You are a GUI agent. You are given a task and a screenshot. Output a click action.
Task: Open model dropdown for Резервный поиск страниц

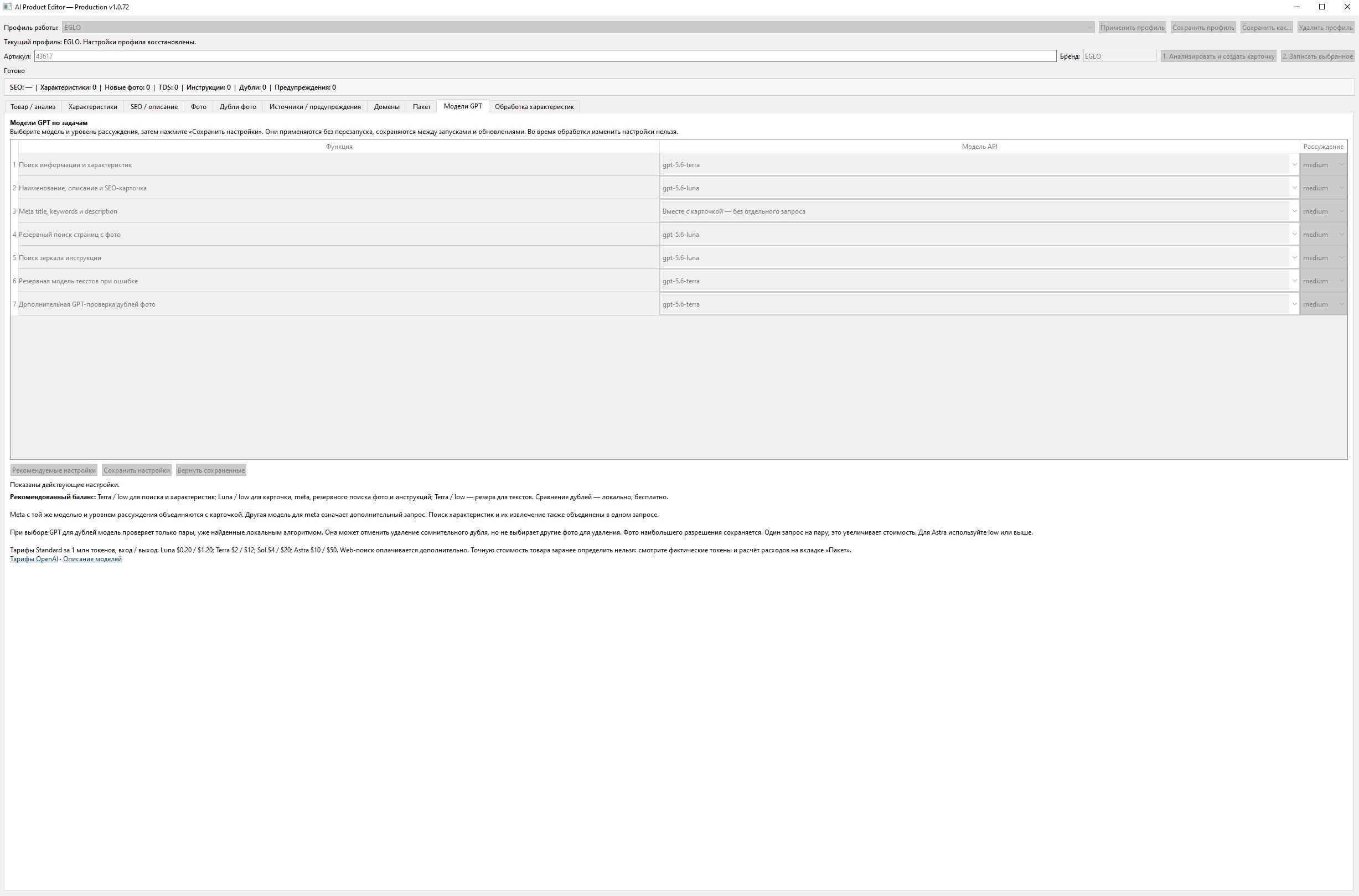pos(979,234)
